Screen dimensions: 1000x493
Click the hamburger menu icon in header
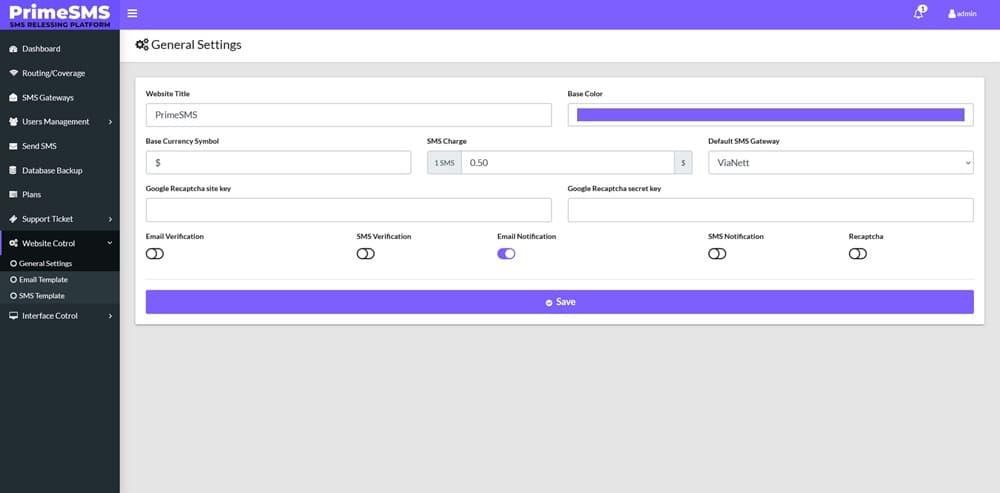point(132,14)
